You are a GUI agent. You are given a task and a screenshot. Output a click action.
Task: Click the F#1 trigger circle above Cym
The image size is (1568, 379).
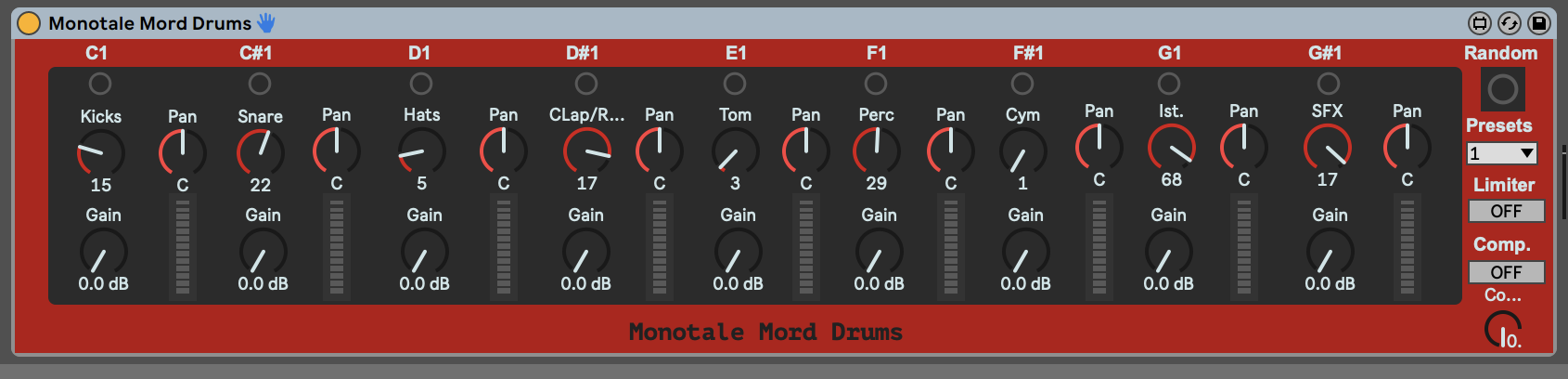(1022, 85)
